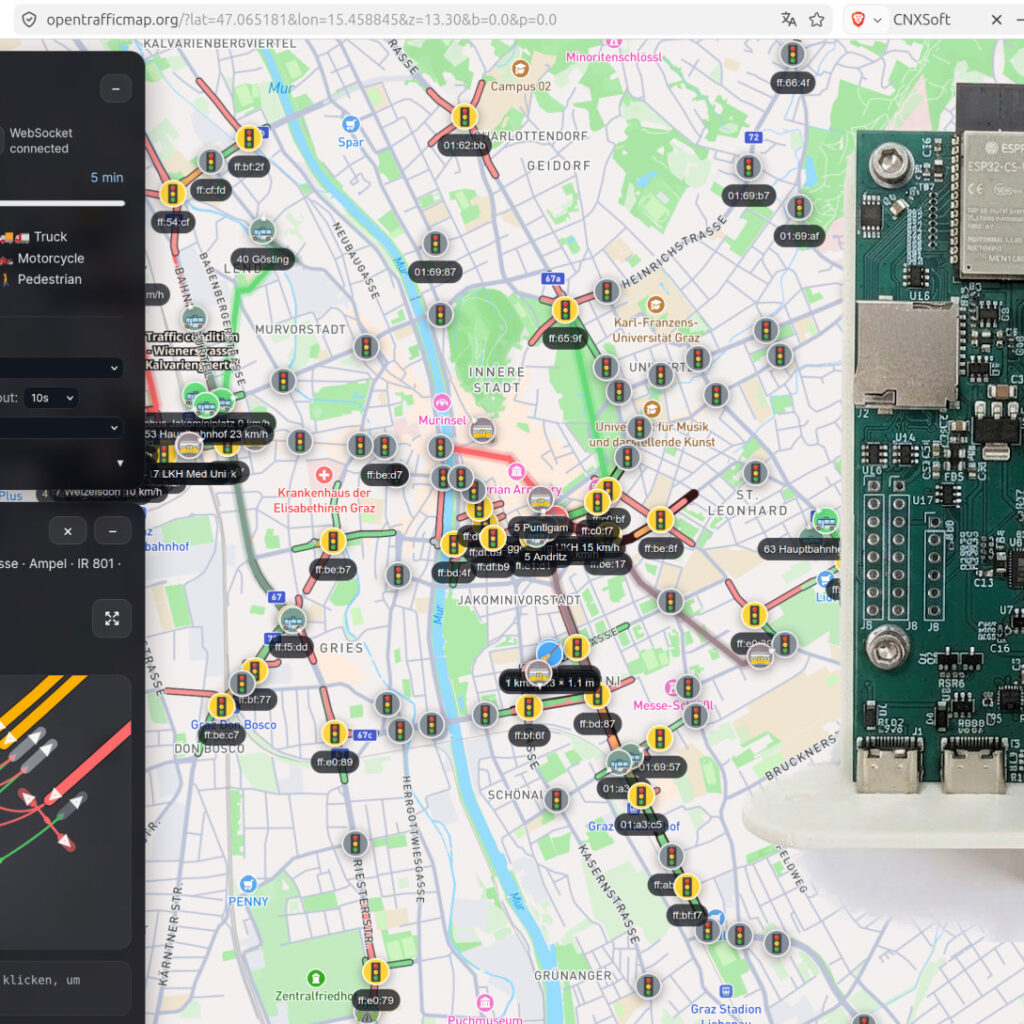Click the 01:69:57 marker label

(x=659, y=767)
